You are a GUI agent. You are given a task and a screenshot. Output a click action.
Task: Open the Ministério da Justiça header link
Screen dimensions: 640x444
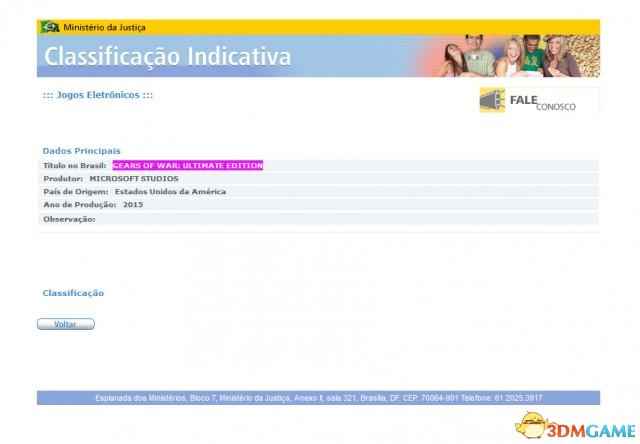point(104,28)
